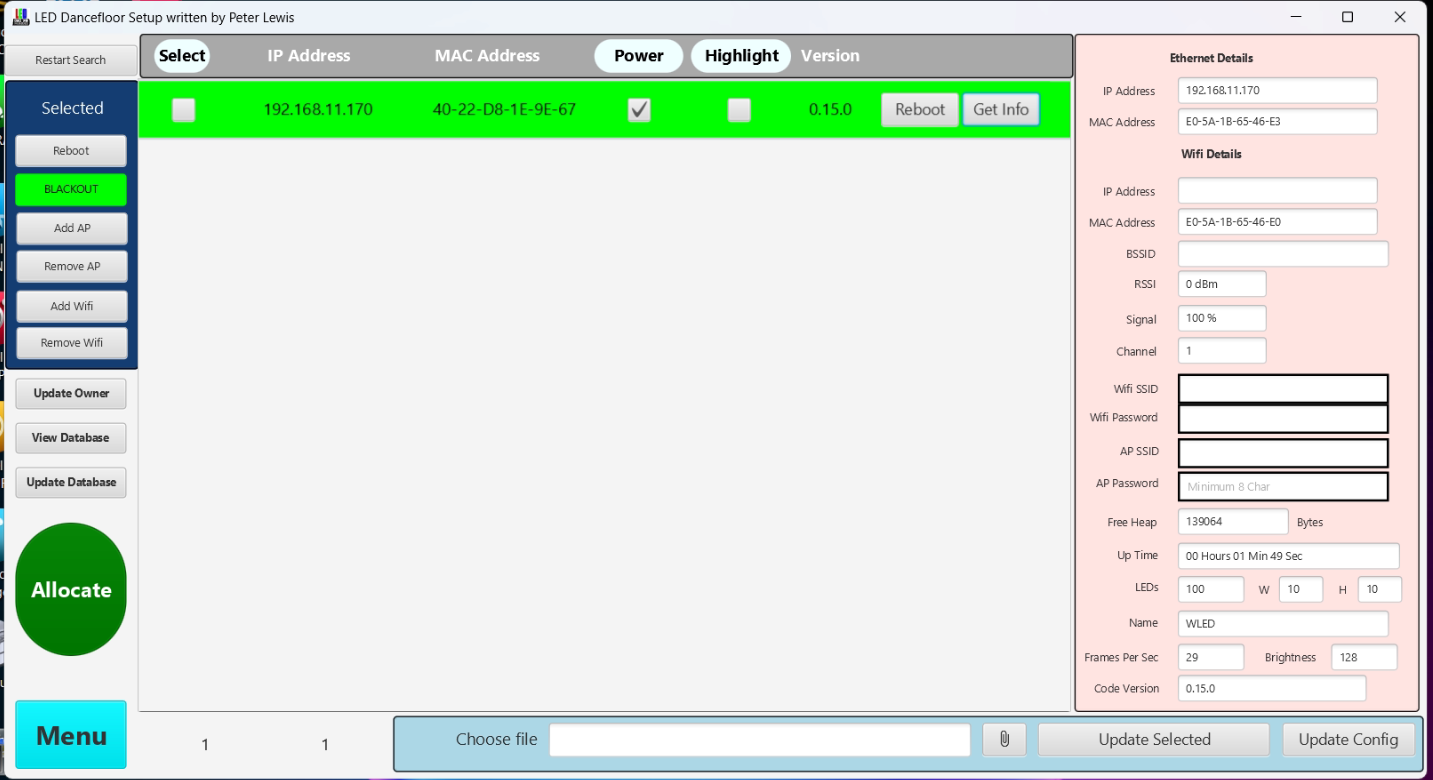
Task: Click the Wifi Details heading
Action: 1211,154
